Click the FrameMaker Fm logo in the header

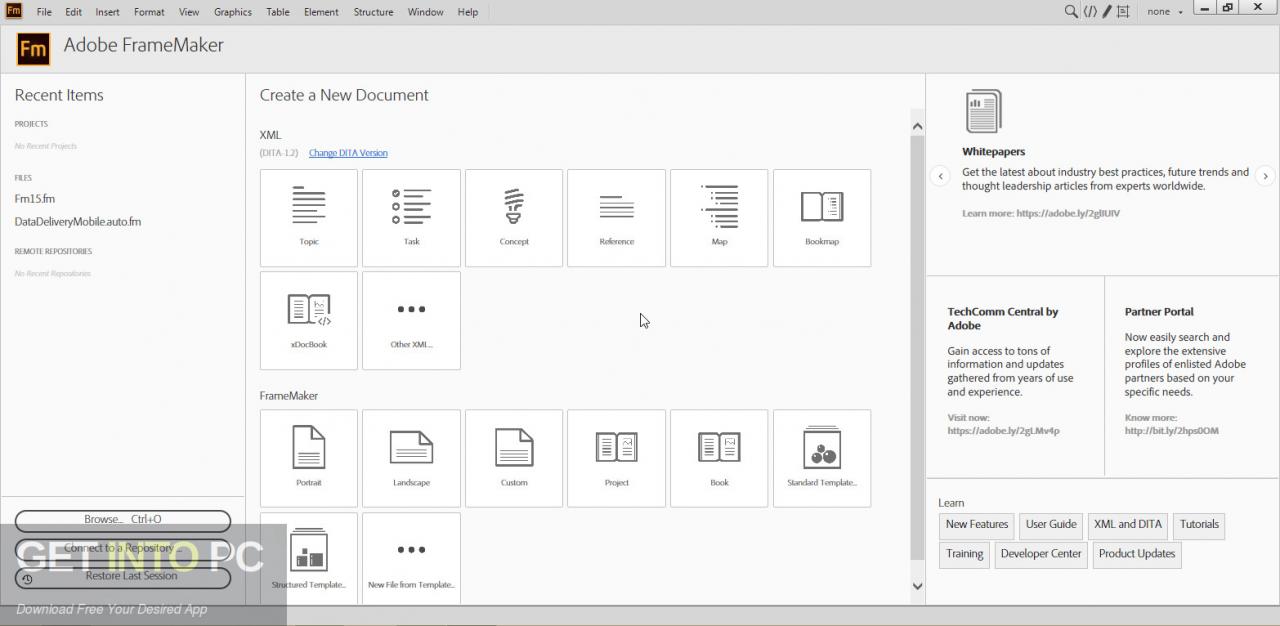pos(33,48)
